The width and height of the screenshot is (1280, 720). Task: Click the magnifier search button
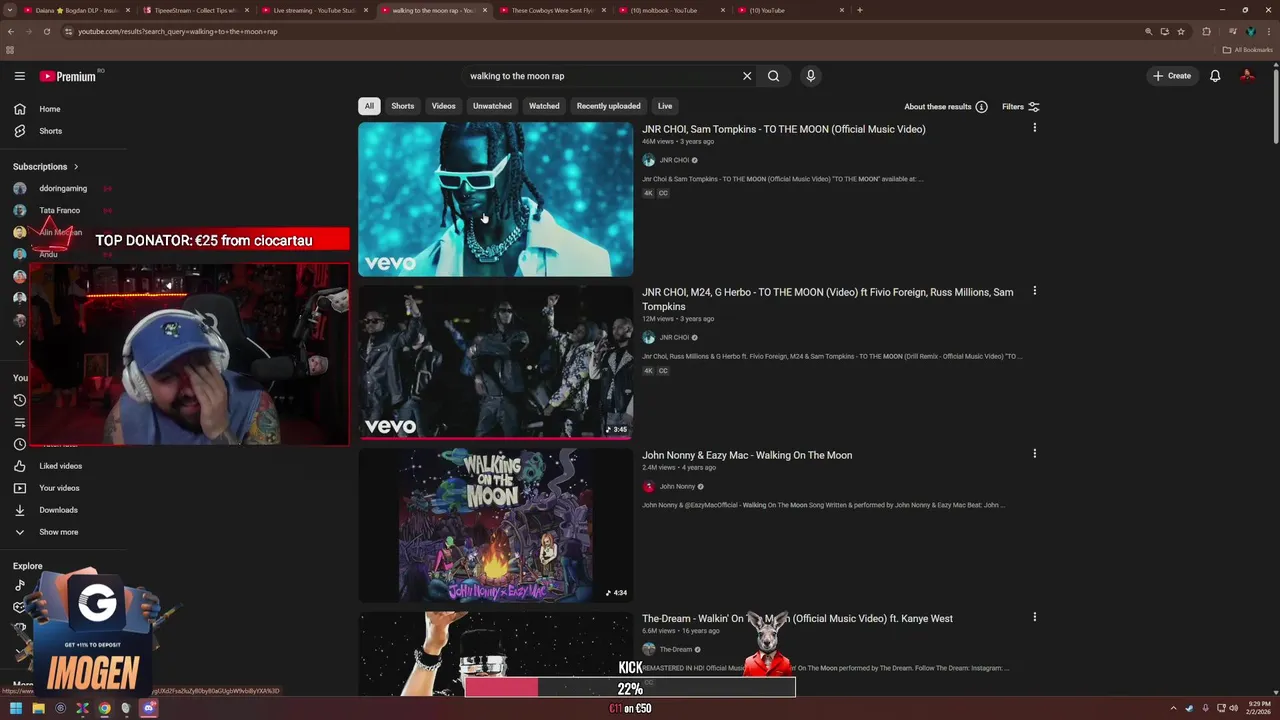(773, 76)
